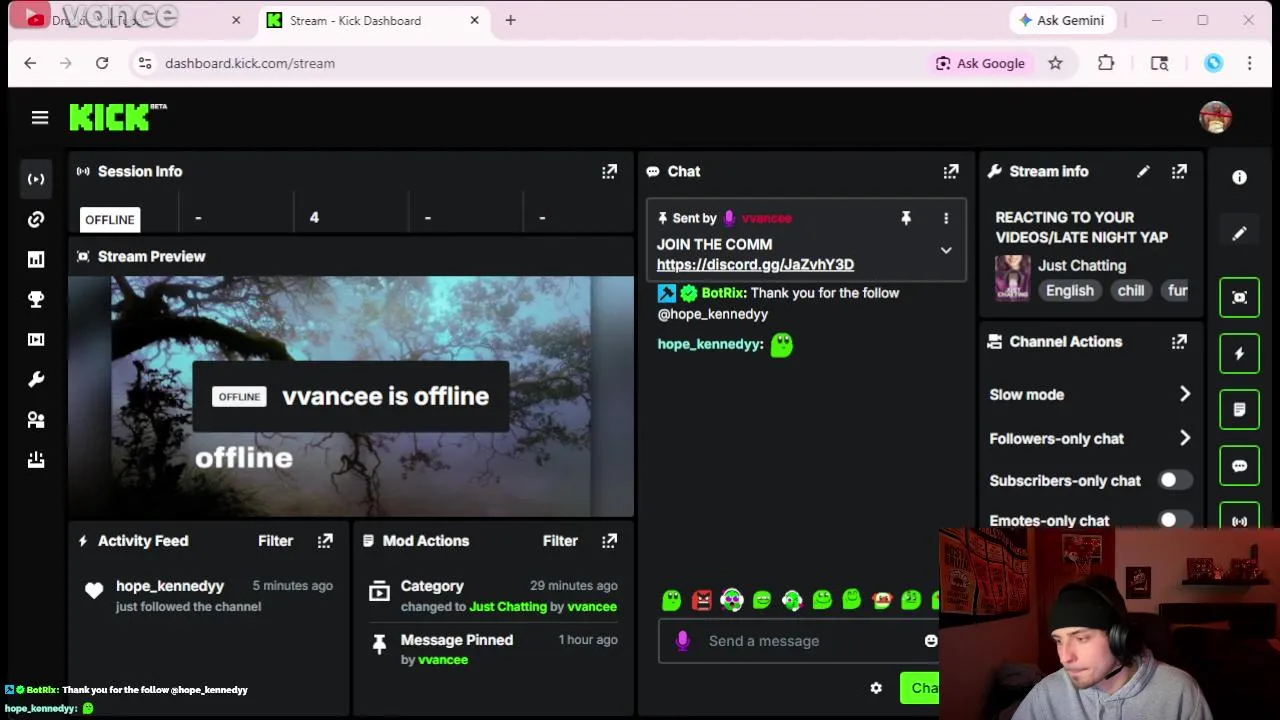Open the hamburger navigation menu
The width and height of the screenshot is (1280, 720).
click(x=40, y=118)
